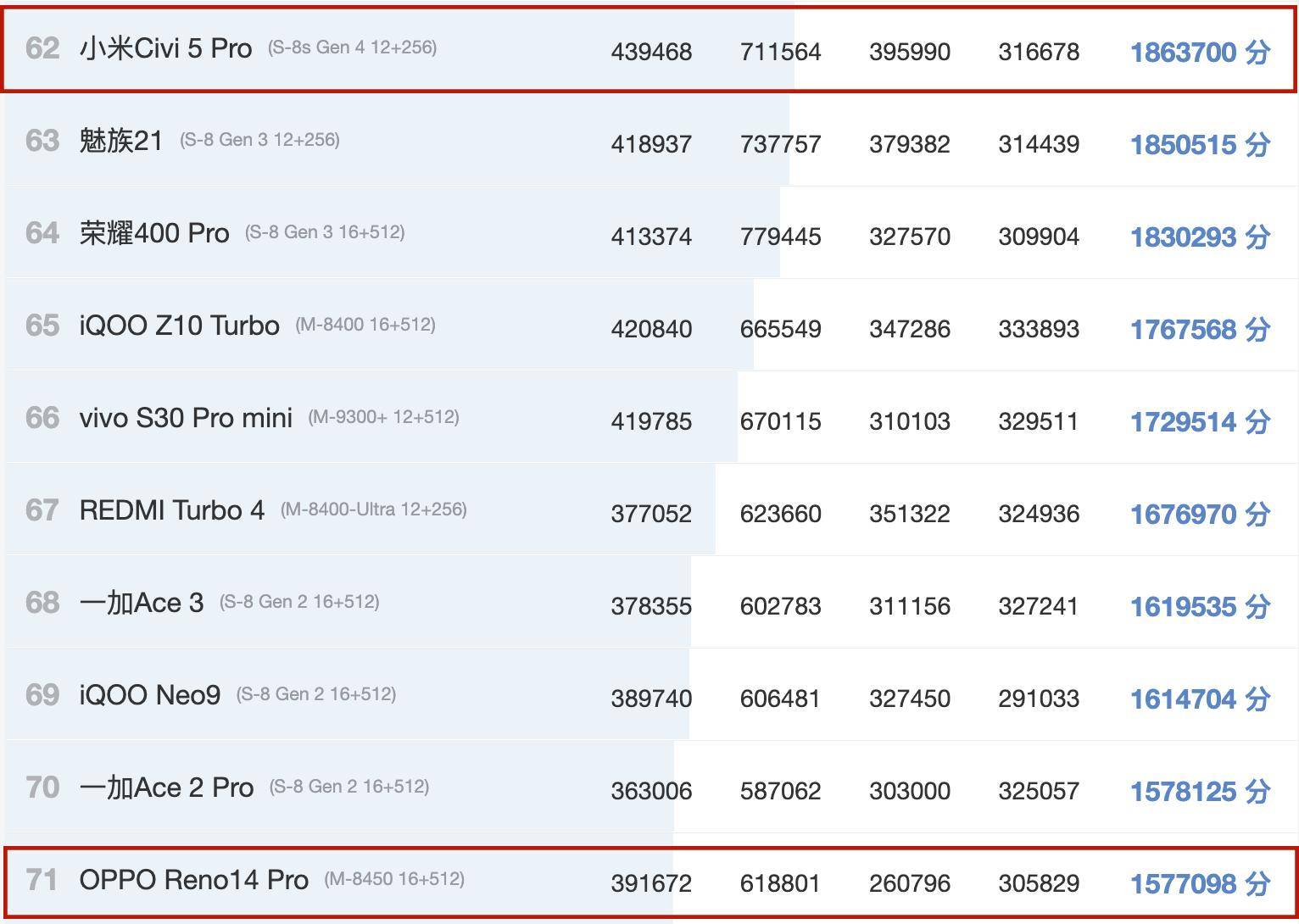1299x924 pixels.
Task: Click iQOO Z10 Turbo device name
Action: point(179,326)
